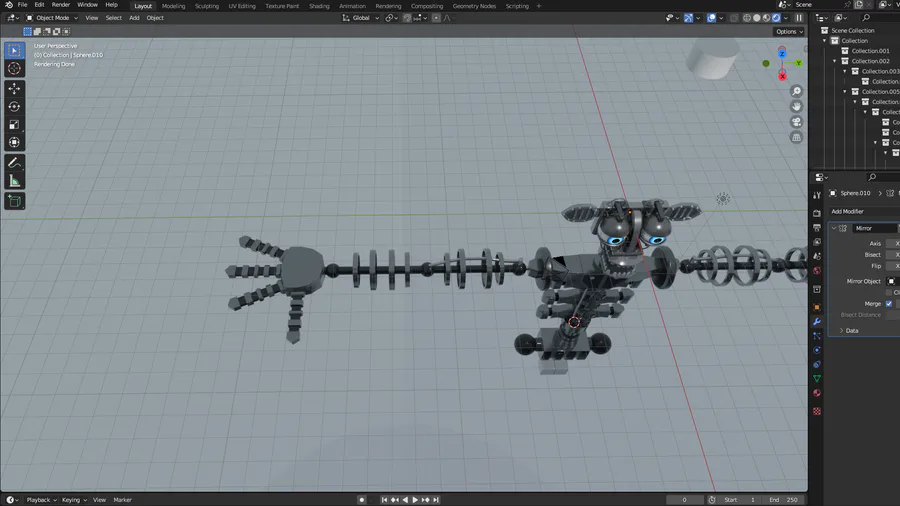900x506 pixels.
Task: Pause viewport render preview
Action: coord(799,18)
